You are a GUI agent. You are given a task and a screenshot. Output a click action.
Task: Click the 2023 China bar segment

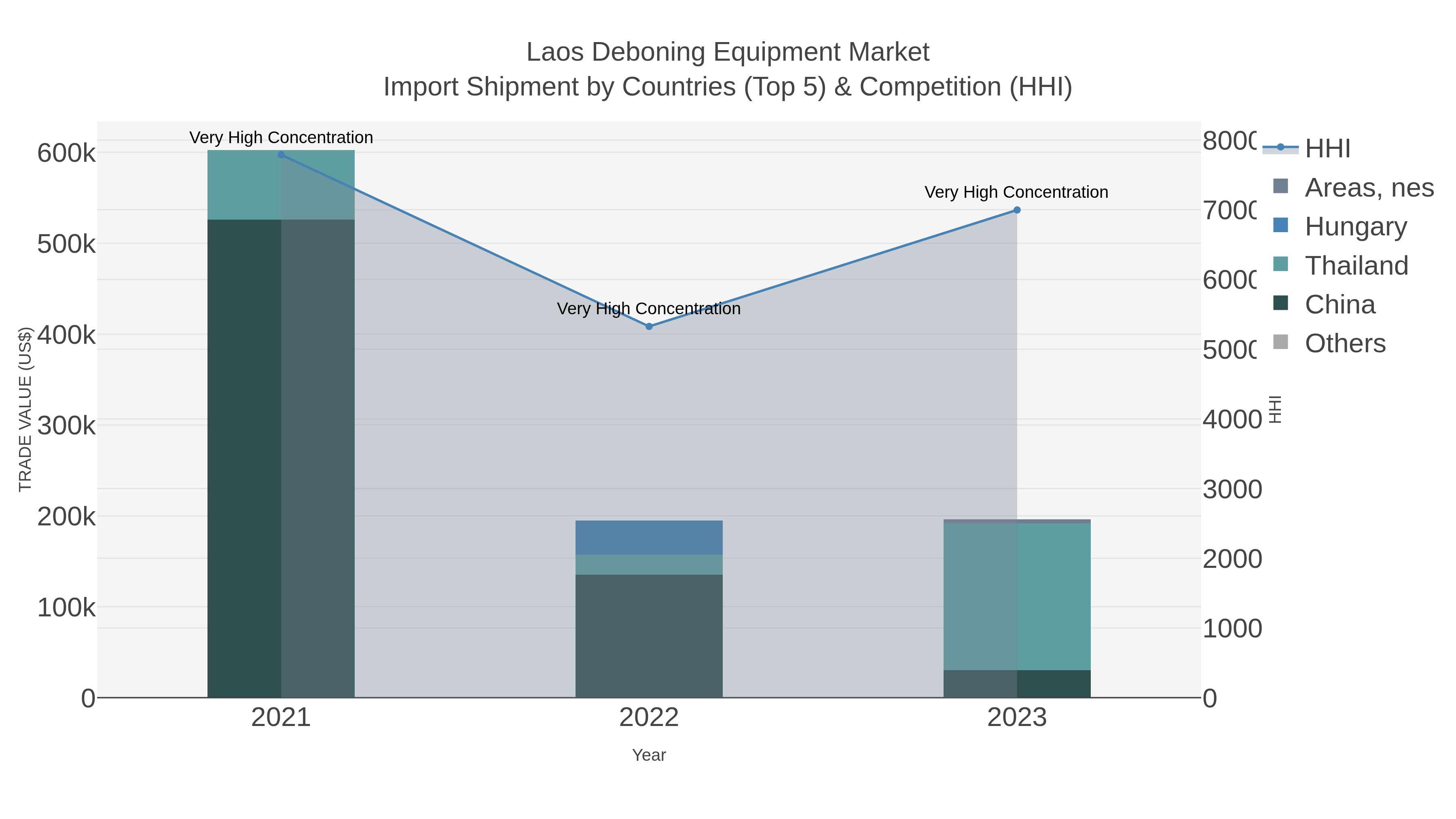pos(1017,684)
